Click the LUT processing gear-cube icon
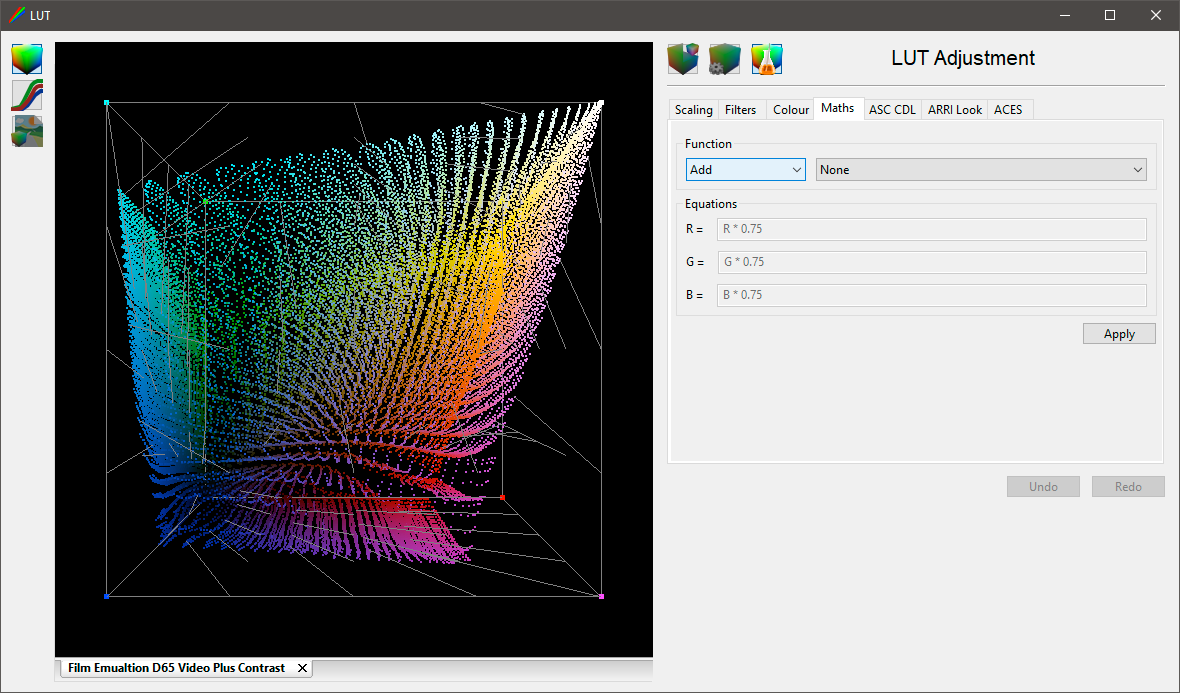The width and height of the screenshot is (1180, 693). coord(724,59)
